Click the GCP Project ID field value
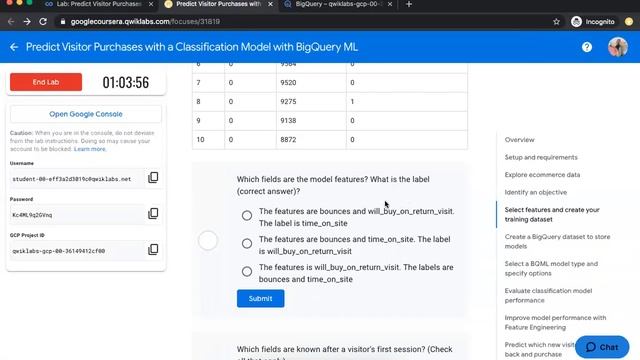 click(77, 251)
